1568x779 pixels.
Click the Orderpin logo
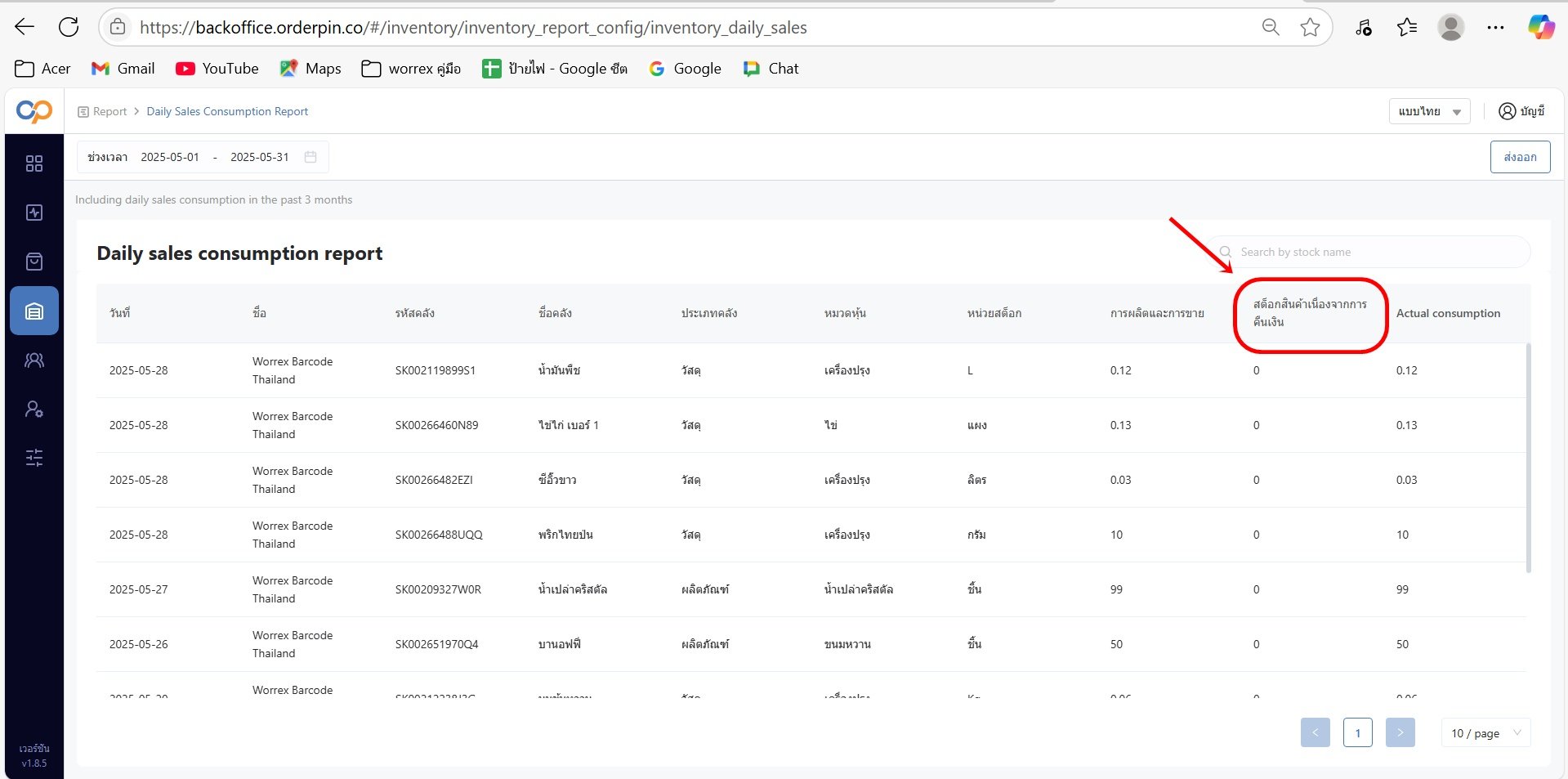(34, 111)
